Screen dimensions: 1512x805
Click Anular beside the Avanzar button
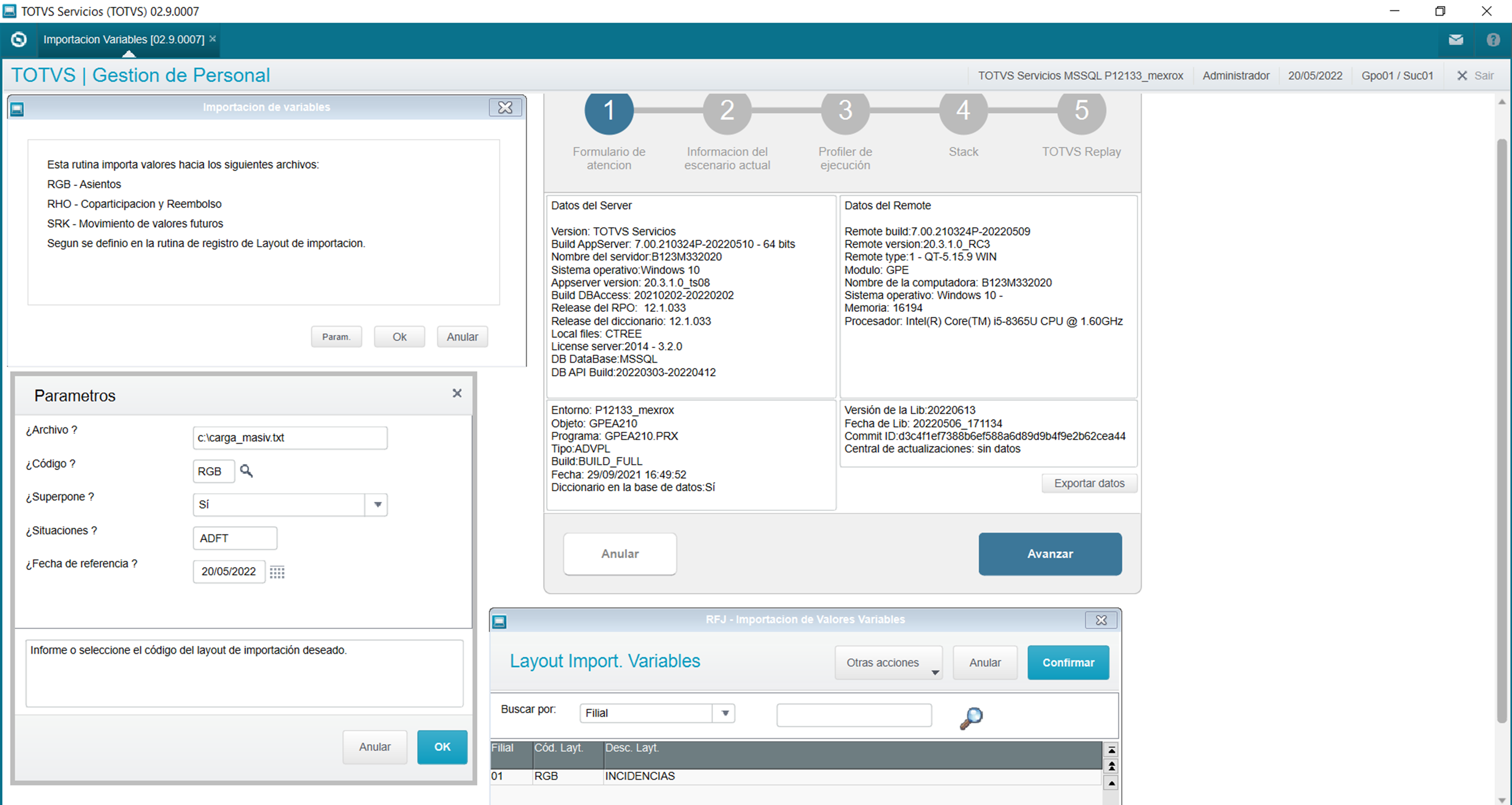tap(620, 554)
